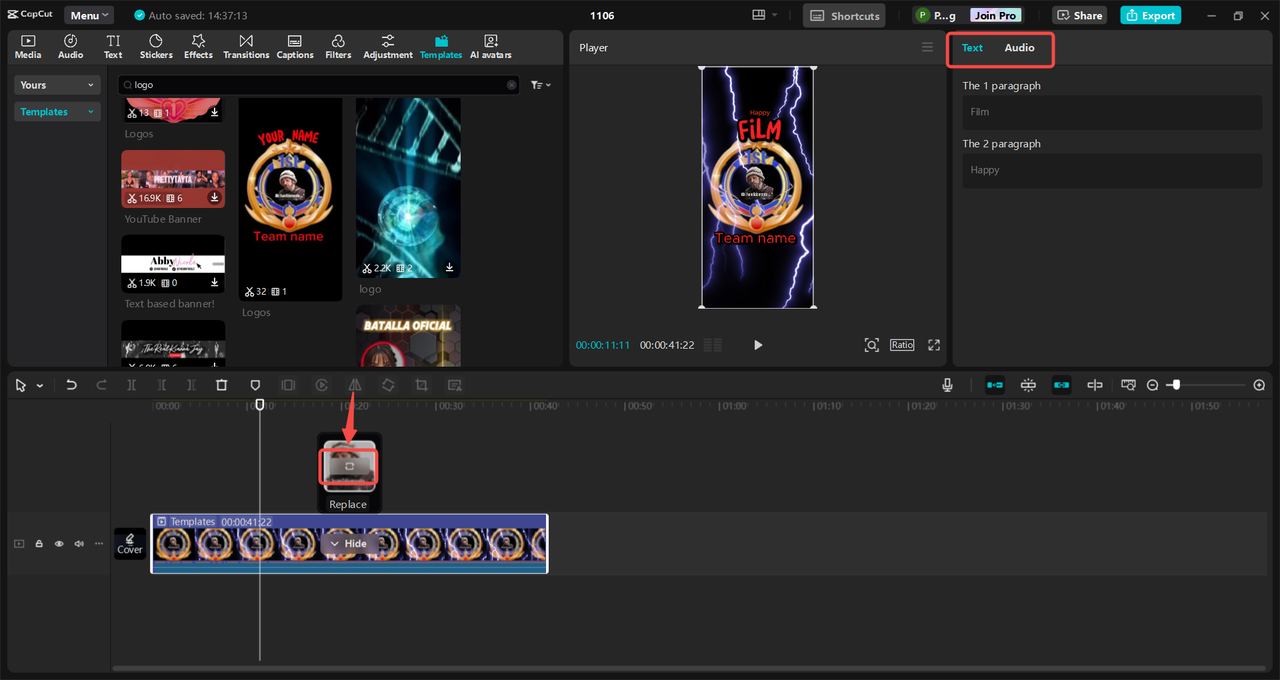The width and height of the screenshot is (1280, 680).
Task: Adjust the timeline zoom slider
Action: pos(1176,385)
